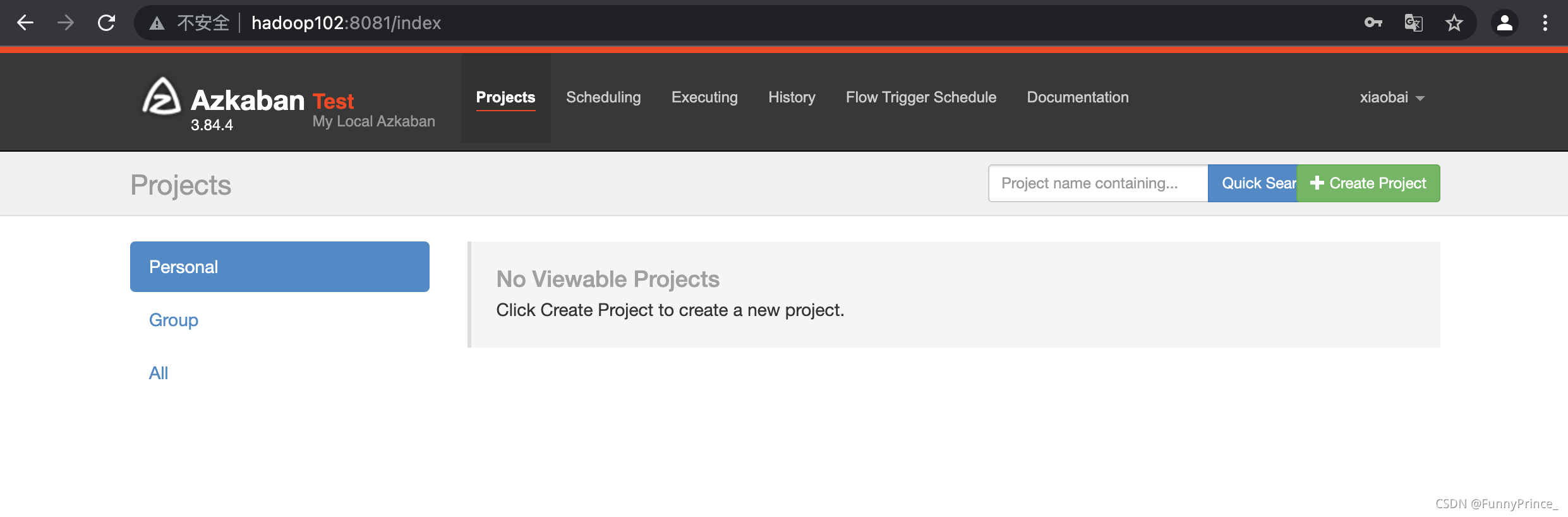Open the browser profile avatar
Screen dimensions: 1568x517
[1505, 23]
